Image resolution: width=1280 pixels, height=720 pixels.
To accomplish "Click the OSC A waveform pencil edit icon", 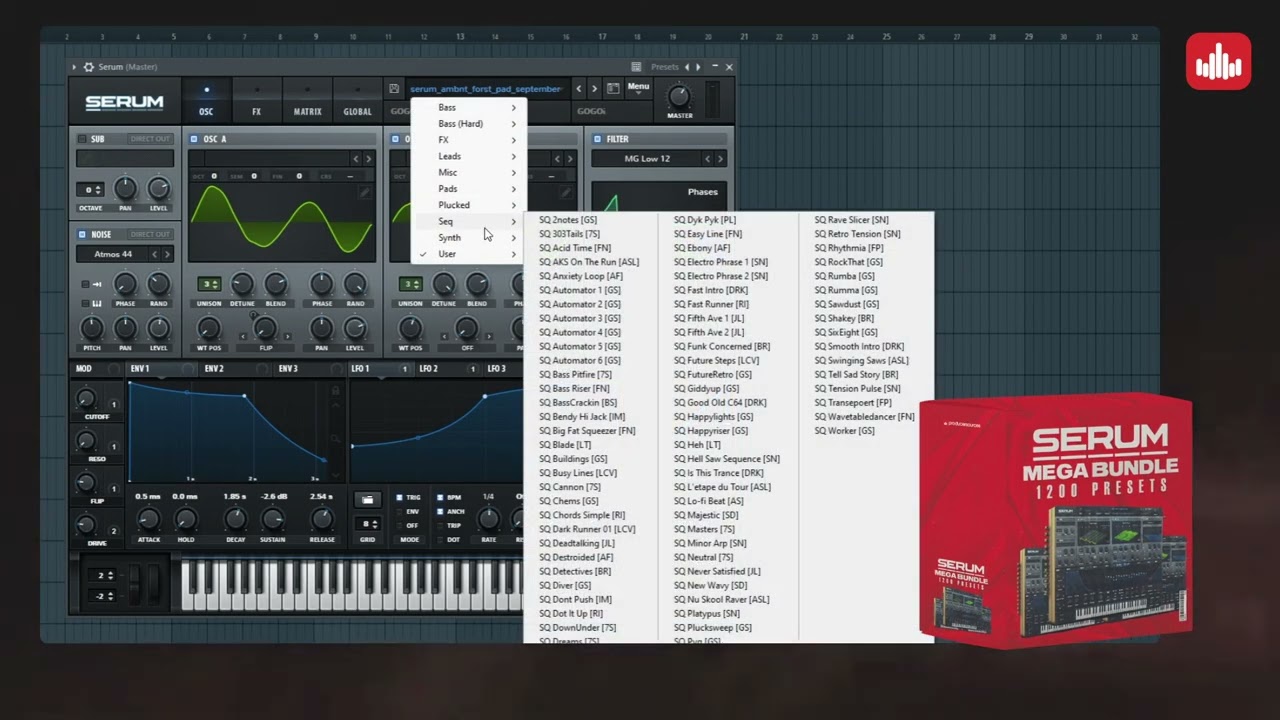I will [365, 193].
